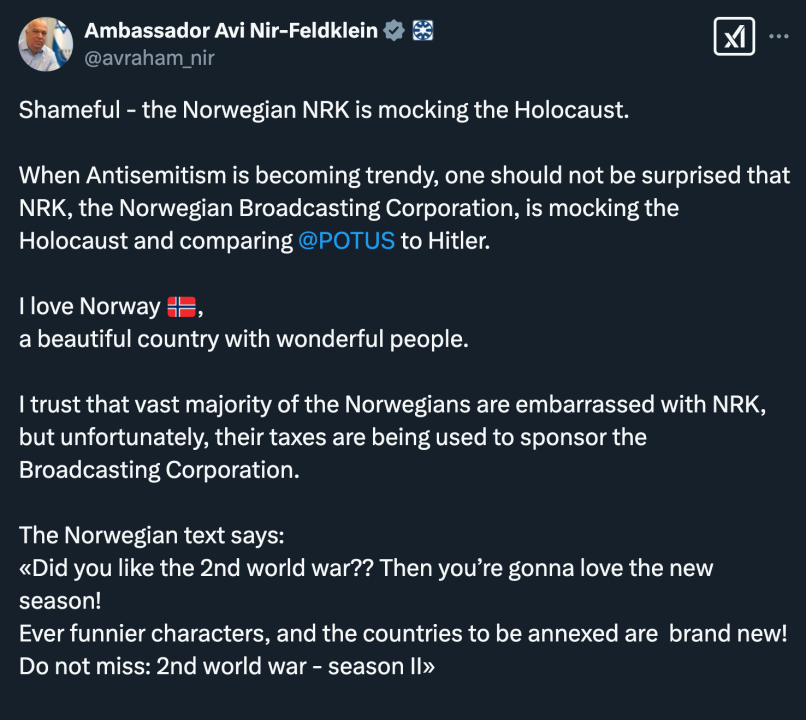Click the "Ever funnier characters" line
The width and height of the screenshot is (806, 720).
(x=403, y=634)
